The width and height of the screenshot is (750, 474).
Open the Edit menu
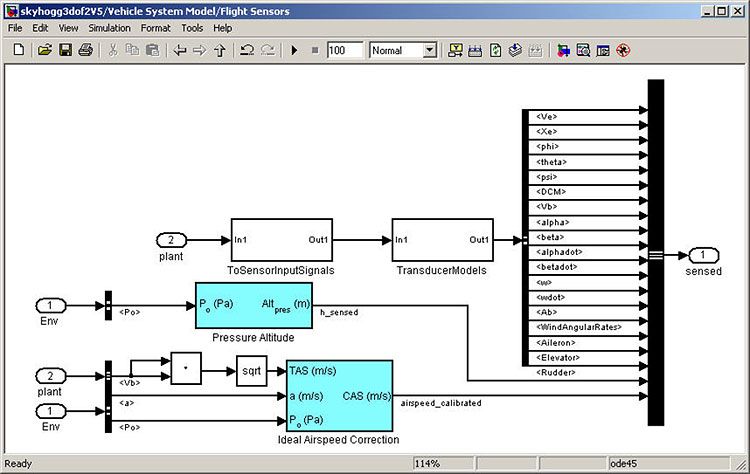click(40, 28)
